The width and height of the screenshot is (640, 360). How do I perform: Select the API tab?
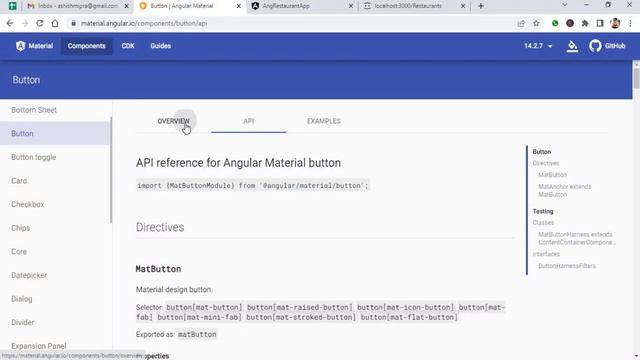(249, 121)
